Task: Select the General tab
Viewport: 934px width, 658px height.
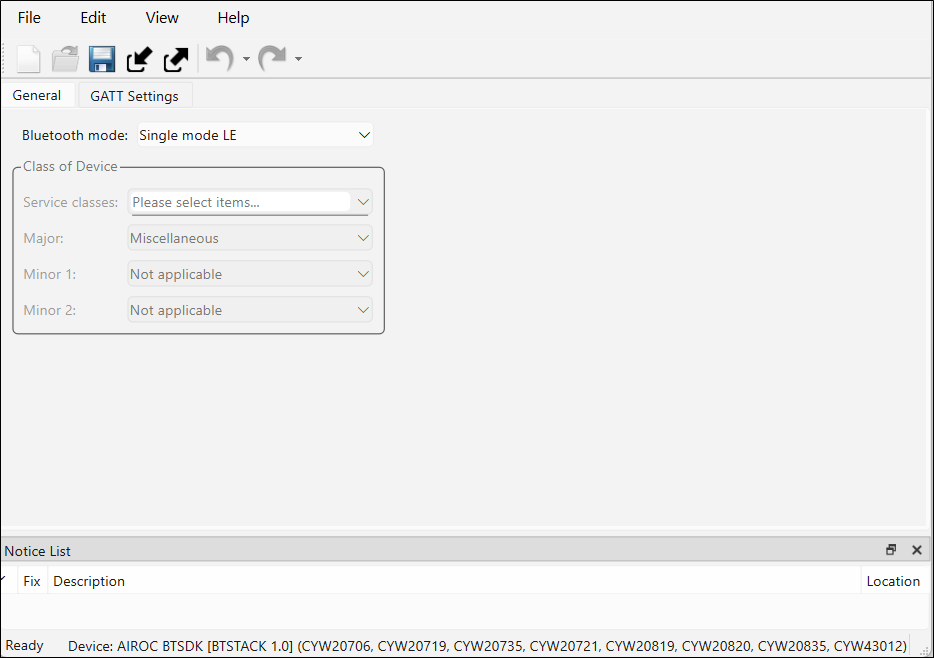Action: (x=37, y=95)
